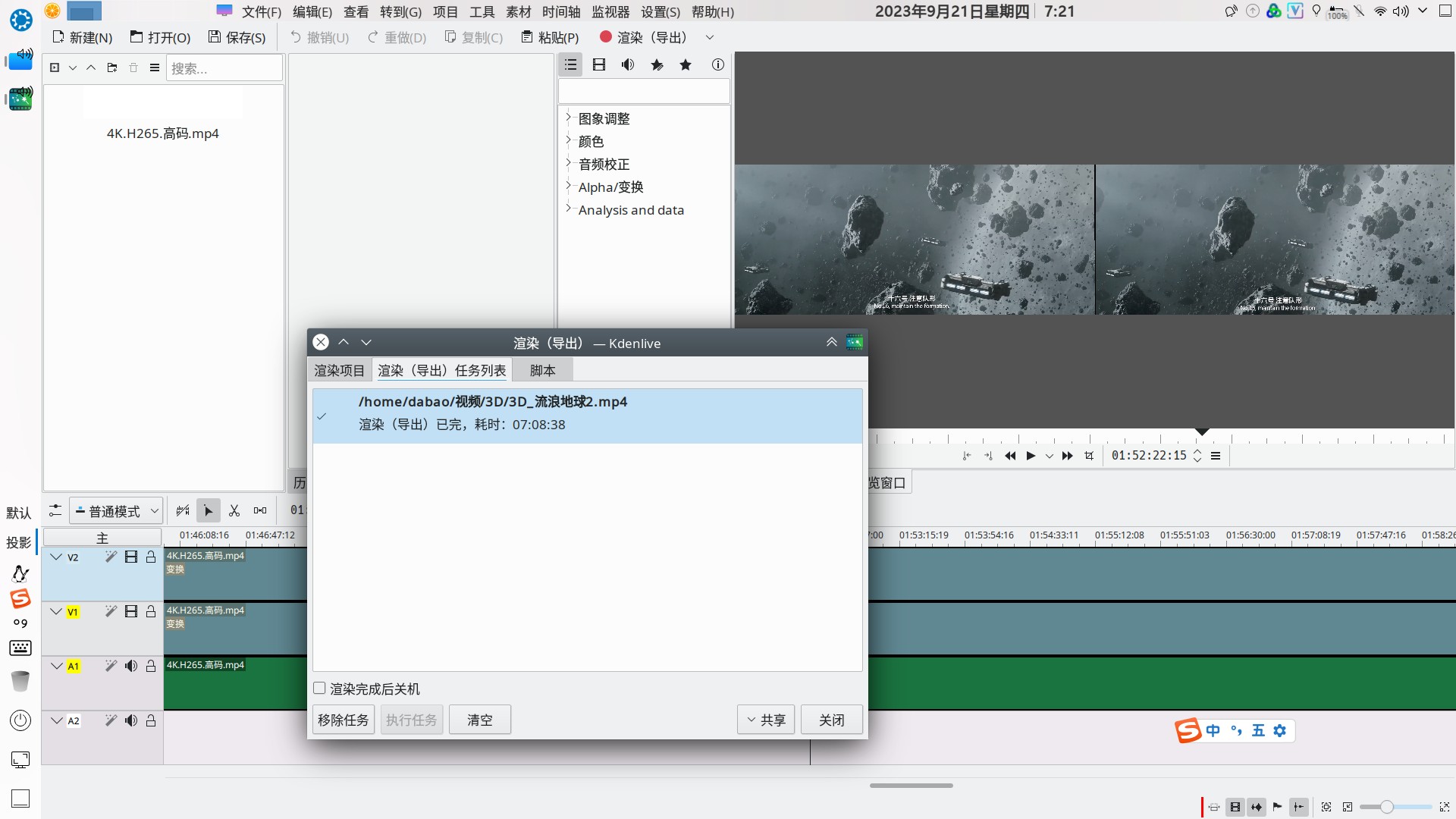Open the 普通模式 edit mode dropdown
1456x819 pixels.
click(x=117, y=511)
